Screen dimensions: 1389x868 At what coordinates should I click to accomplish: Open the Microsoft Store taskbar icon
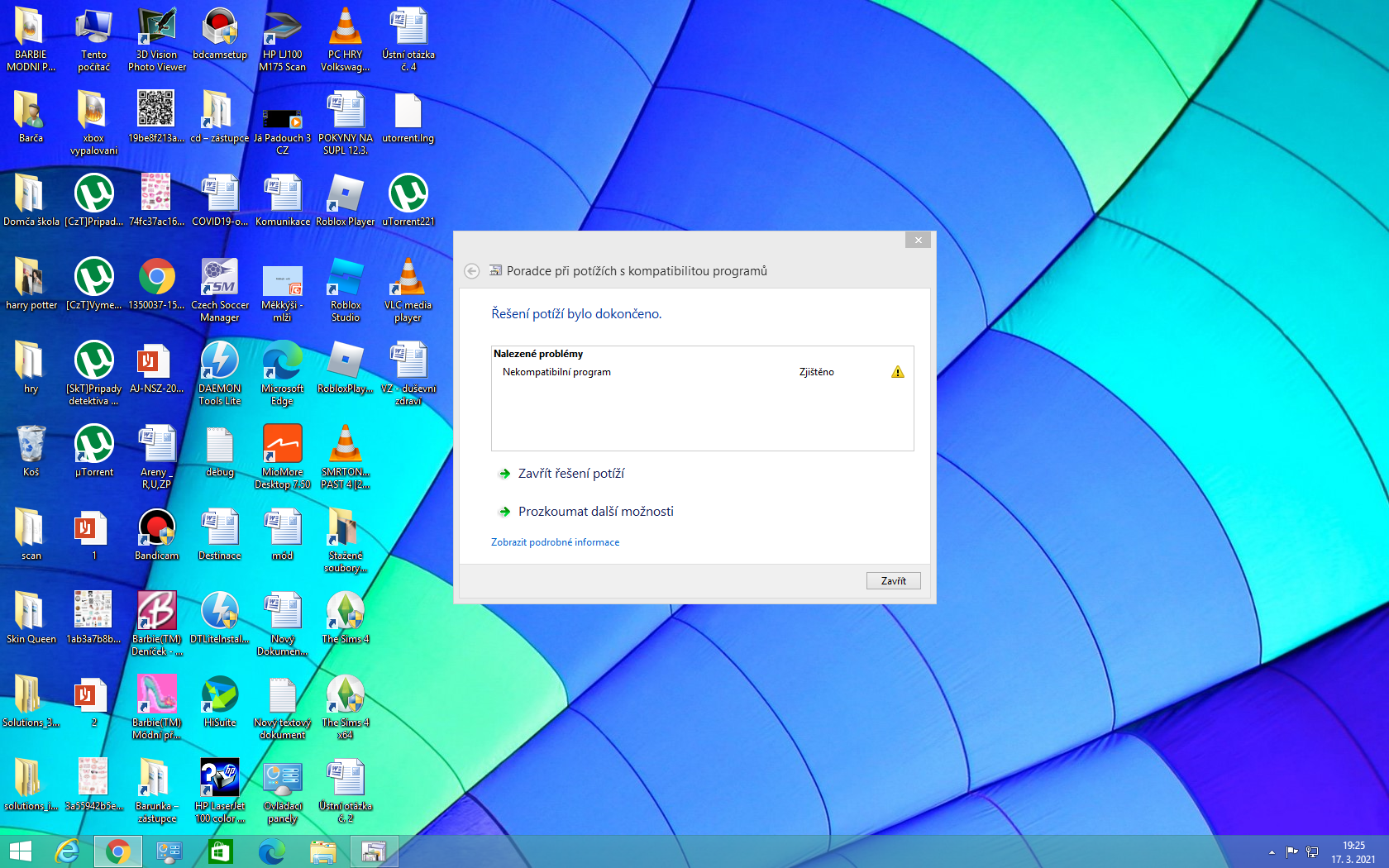[x=221, y=851]
